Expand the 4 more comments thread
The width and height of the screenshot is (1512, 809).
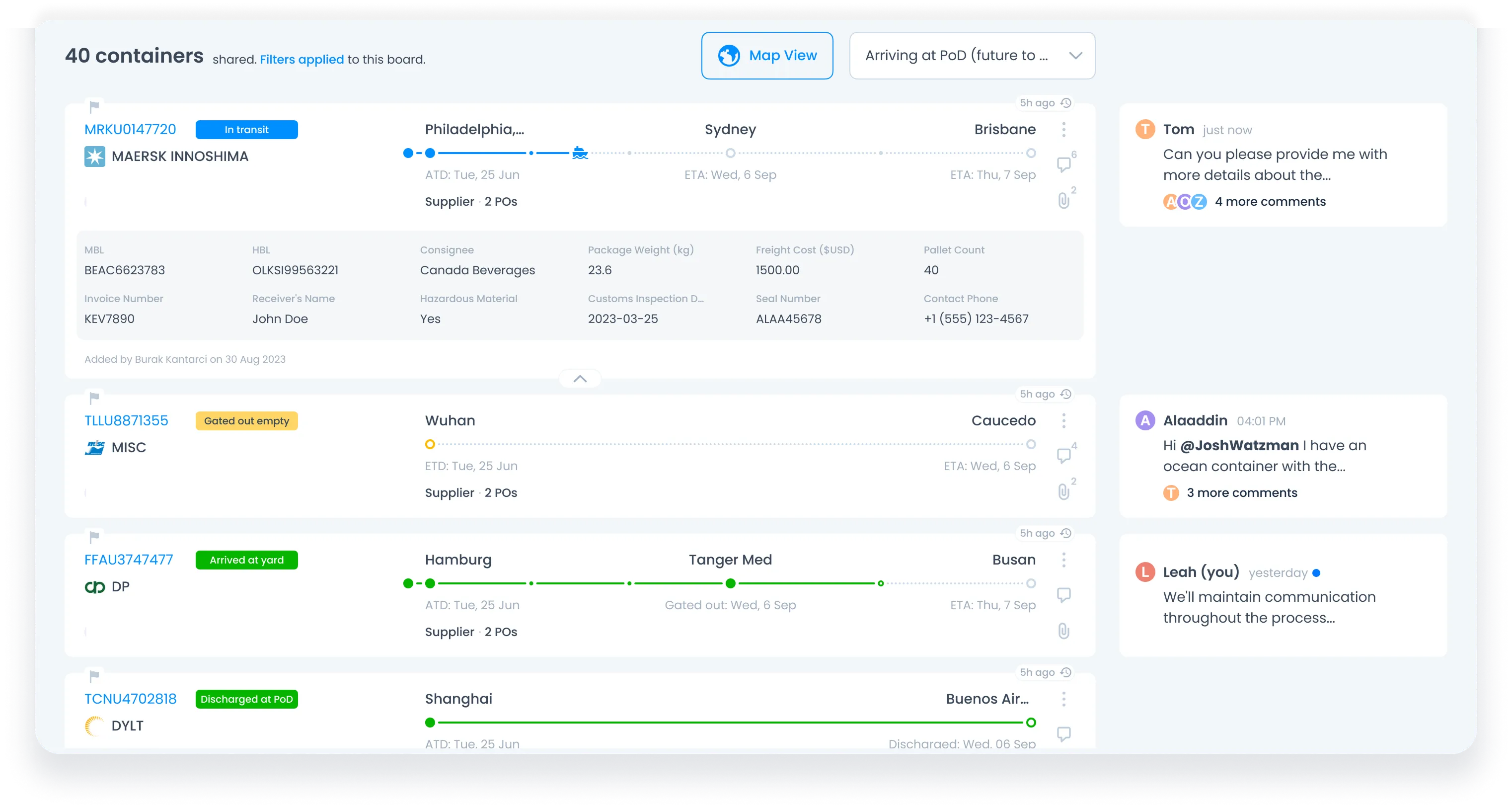[1270, 201]
